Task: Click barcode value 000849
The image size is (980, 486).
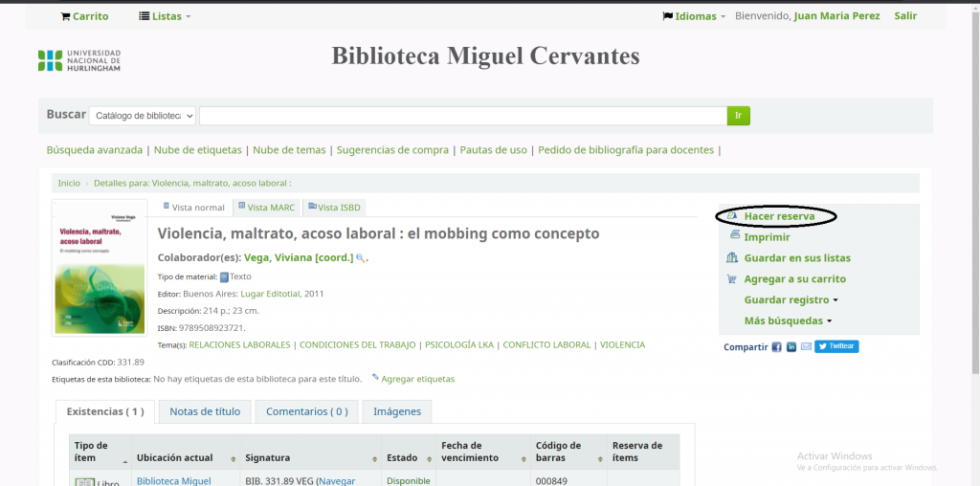Action: point(551,481)
